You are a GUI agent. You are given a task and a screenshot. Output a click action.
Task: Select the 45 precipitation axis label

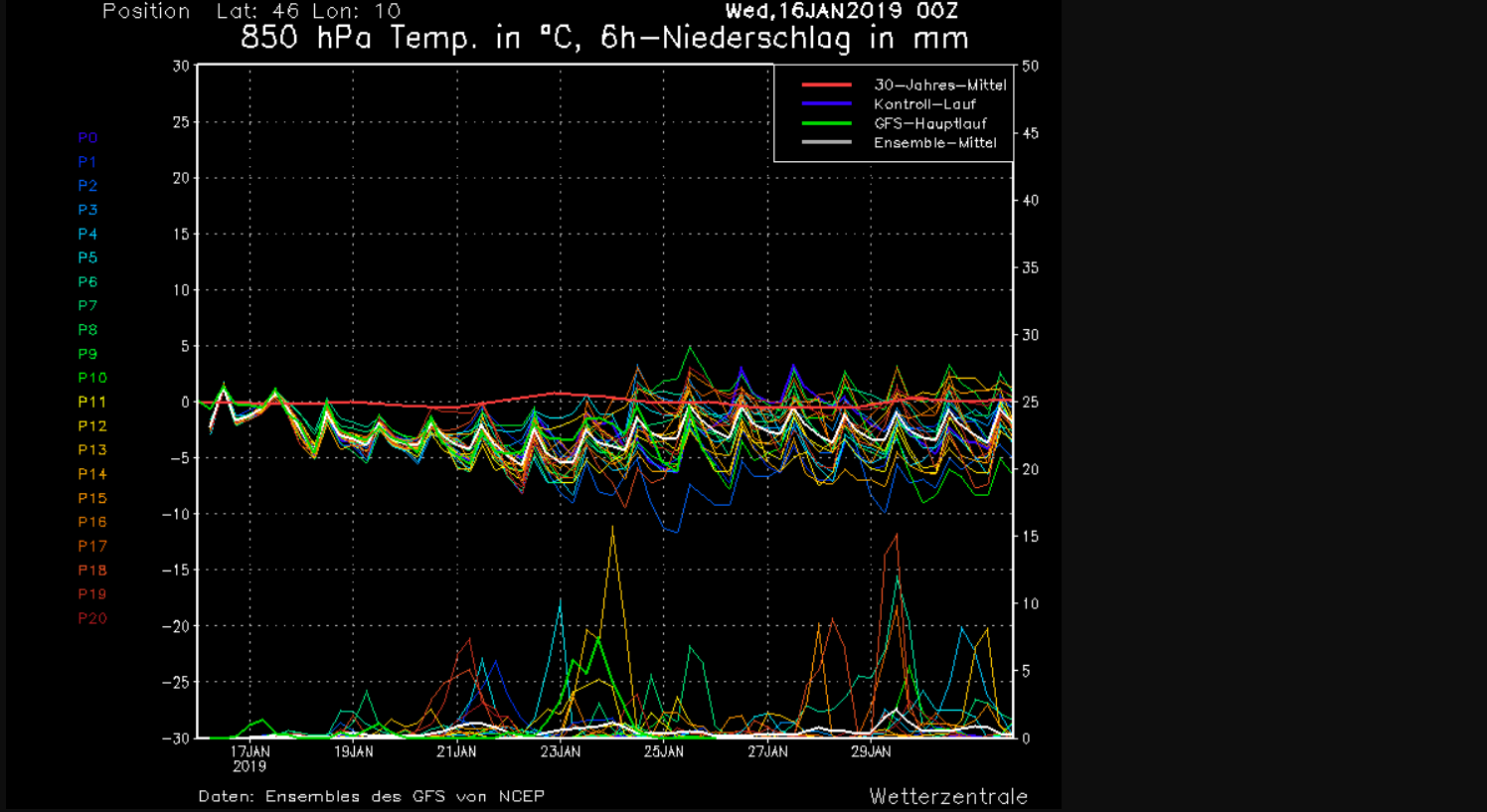(1030, 133)
